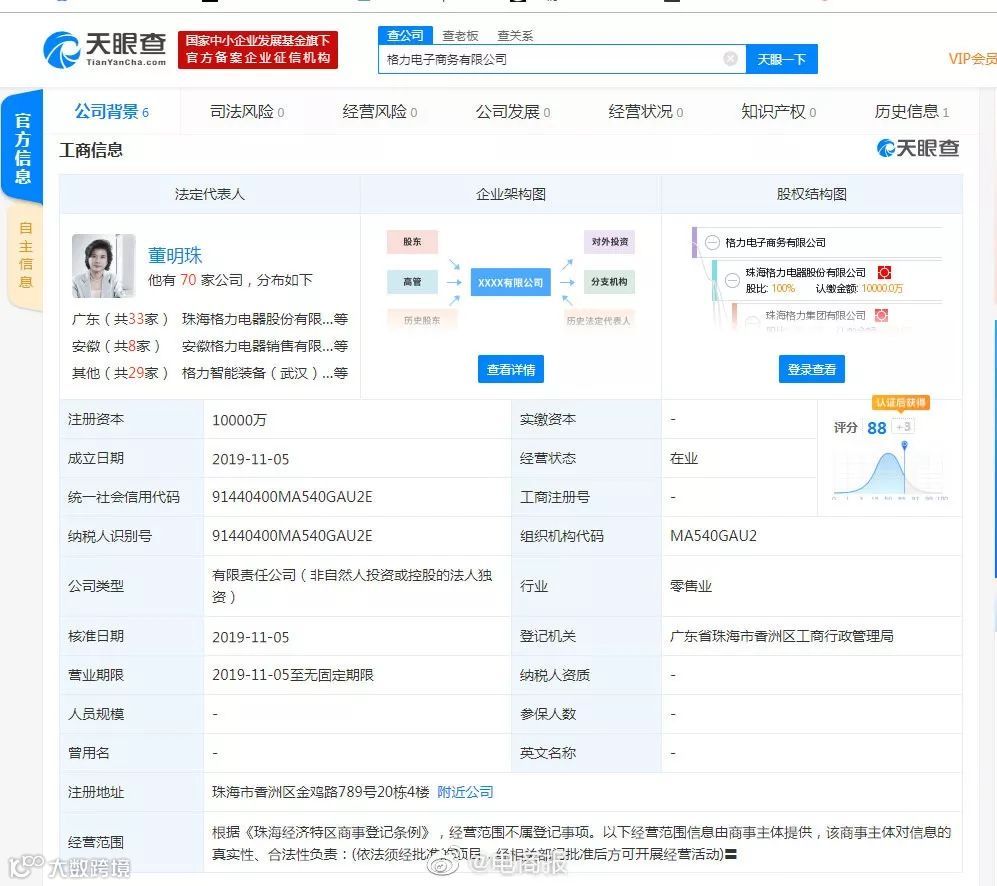Open the 历史信息 tab
This screenshot has height=886, width=997.
point(911,112)
